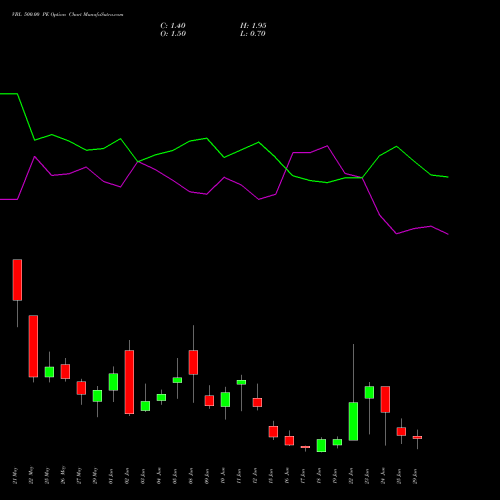The height and width of the screenshot is (500, 500).
Task: Click the 22 May date axis label
Action: (31, 476)
